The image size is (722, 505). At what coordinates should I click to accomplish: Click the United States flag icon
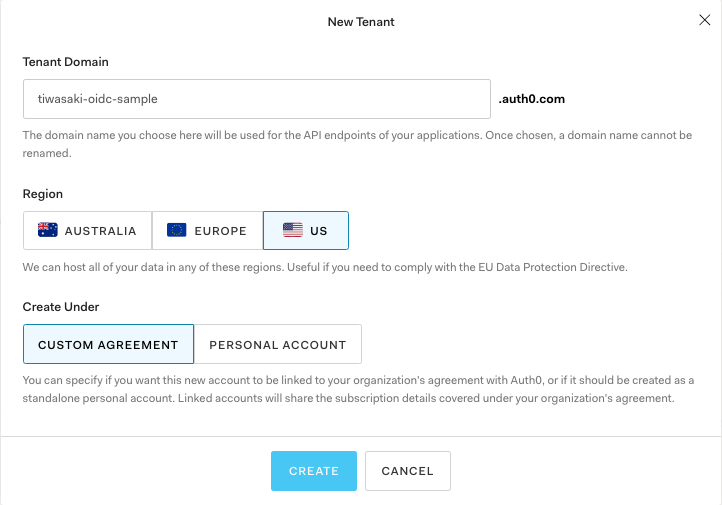(x=293, y=230)
